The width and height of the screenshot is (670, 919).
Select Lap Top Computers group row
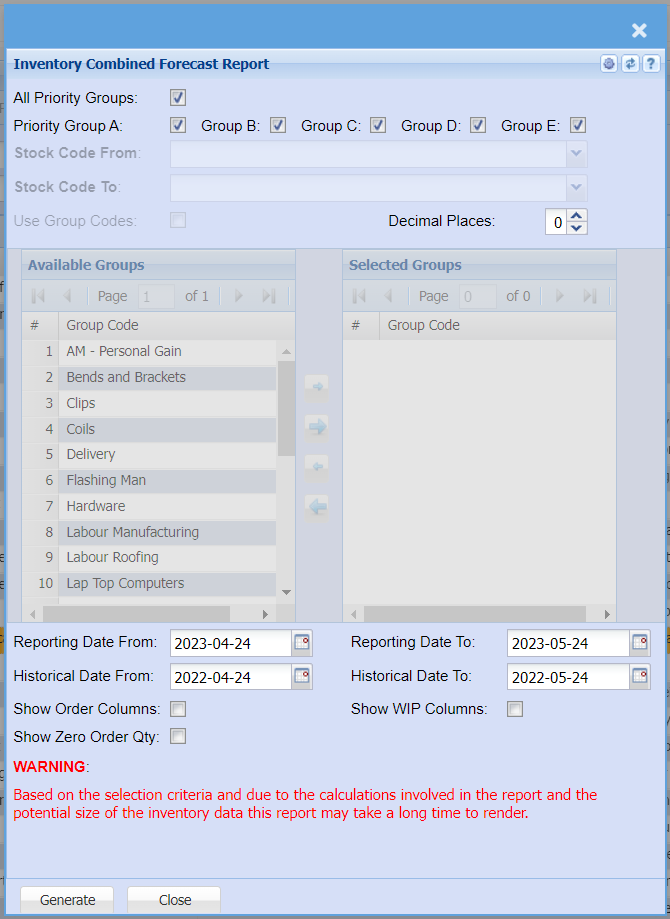[x=149, y=583]
